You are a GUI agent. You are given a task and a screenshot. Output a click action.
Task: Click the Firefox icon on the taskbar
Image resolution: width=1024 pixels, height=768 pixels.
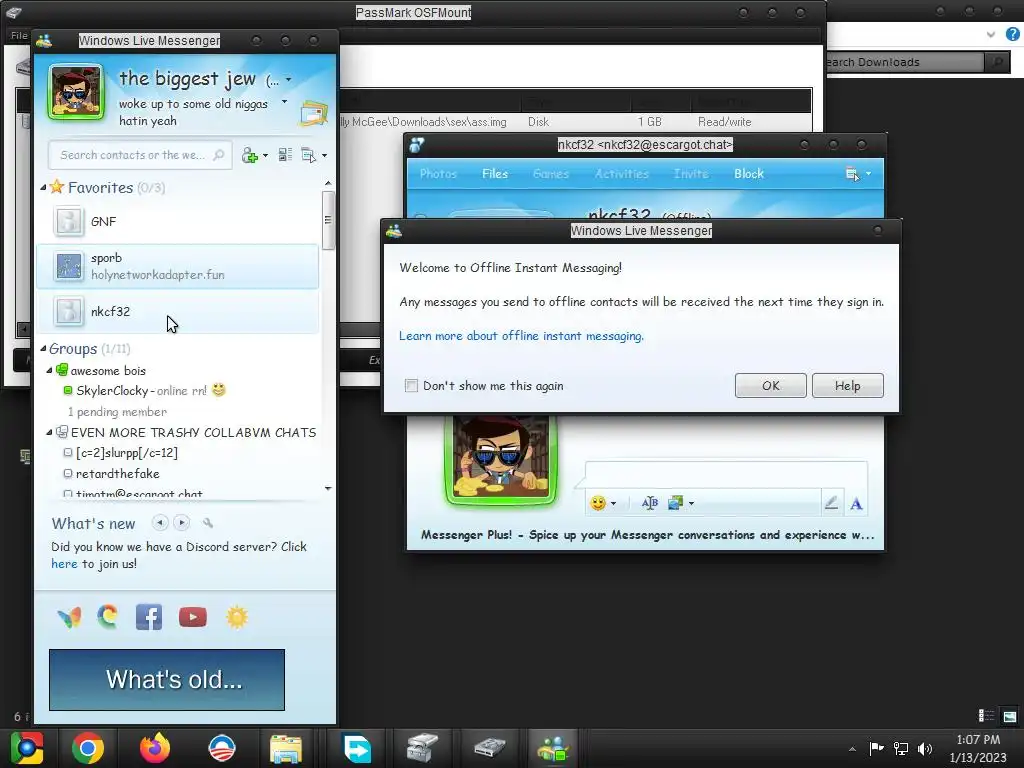point(155,748)
